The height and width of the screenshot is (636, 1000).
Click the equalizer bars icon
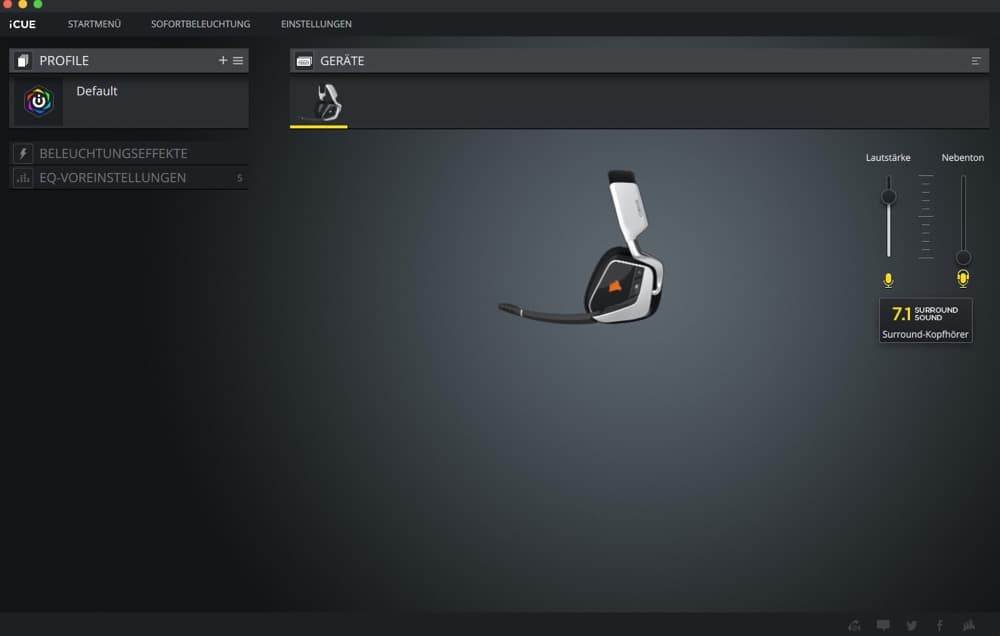pyautogui.click(x=23, y=178)
